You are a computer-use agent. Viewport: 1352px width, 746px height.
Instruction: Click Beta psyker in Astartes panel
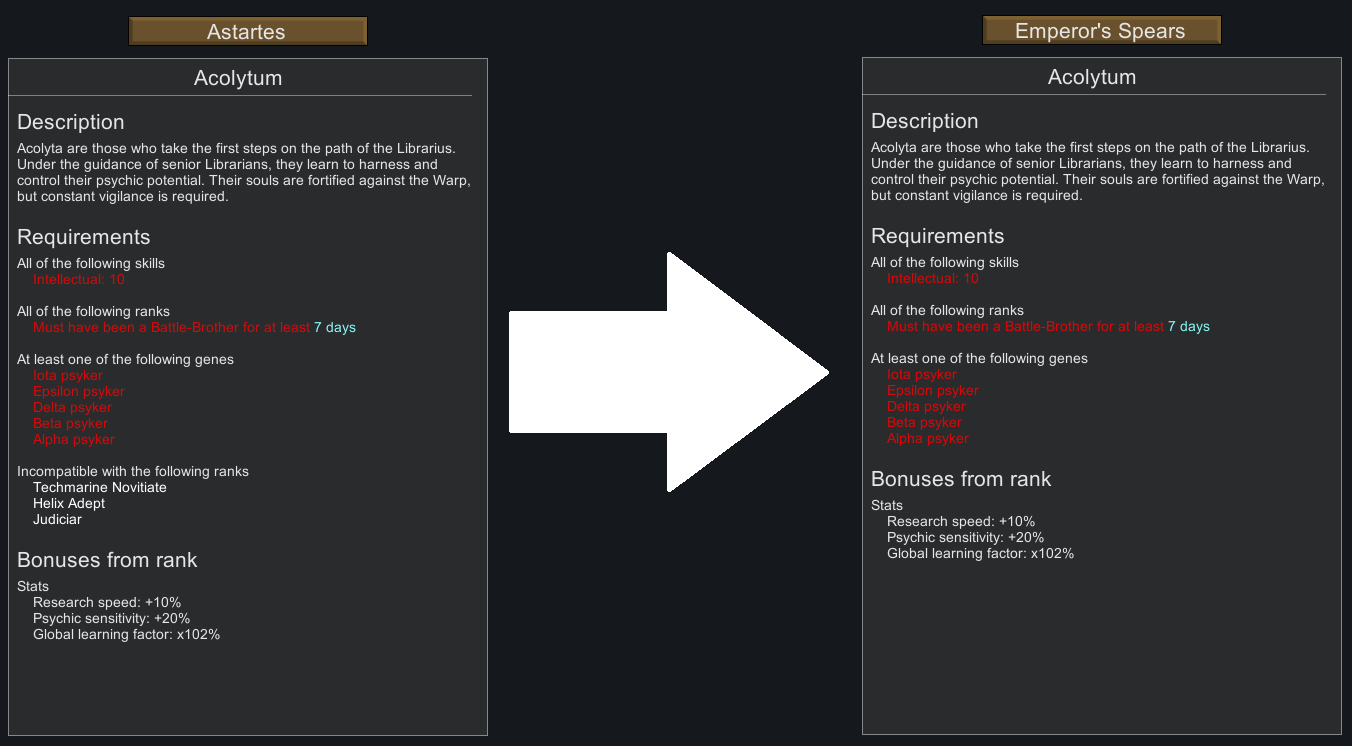click(x=70, y=424)
